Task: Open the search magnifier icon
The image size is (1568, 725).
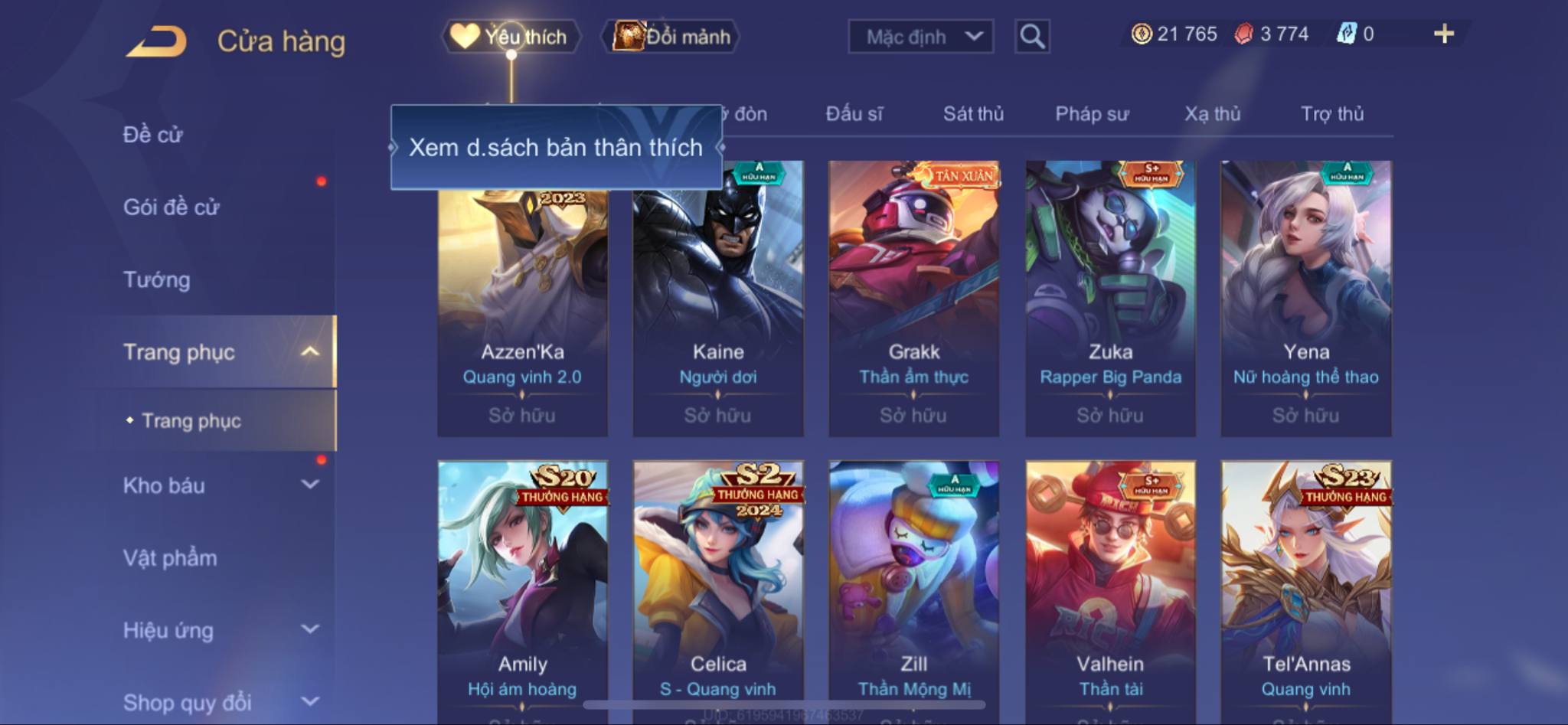Action: coord(1032,36)
